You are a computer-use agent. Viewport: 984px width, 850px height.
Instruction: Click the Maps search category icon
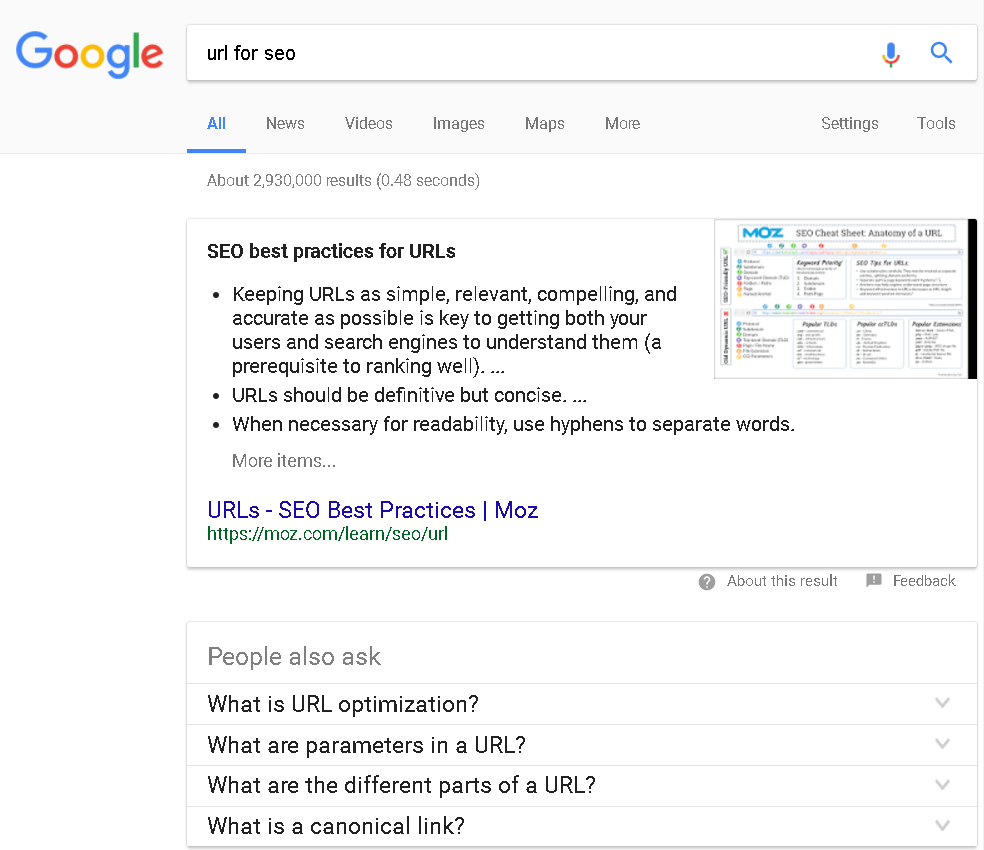click(544, 123)
